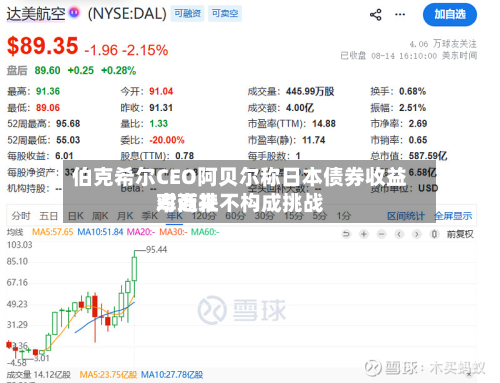The width and height of the screenshot is (500, 383).
Task: Select the 日K chart tab
Action: tap(76, 216)
